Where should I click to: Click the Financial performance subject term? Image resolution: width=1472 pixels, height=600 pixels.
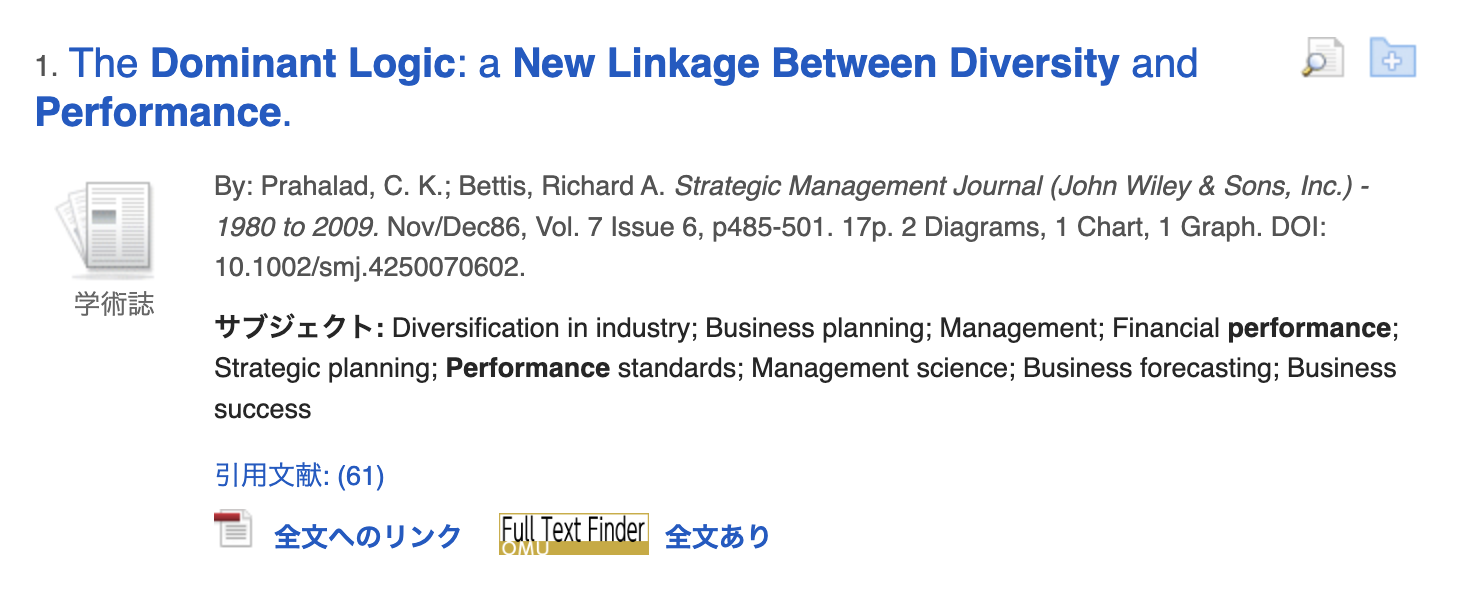coord(1250,328)
